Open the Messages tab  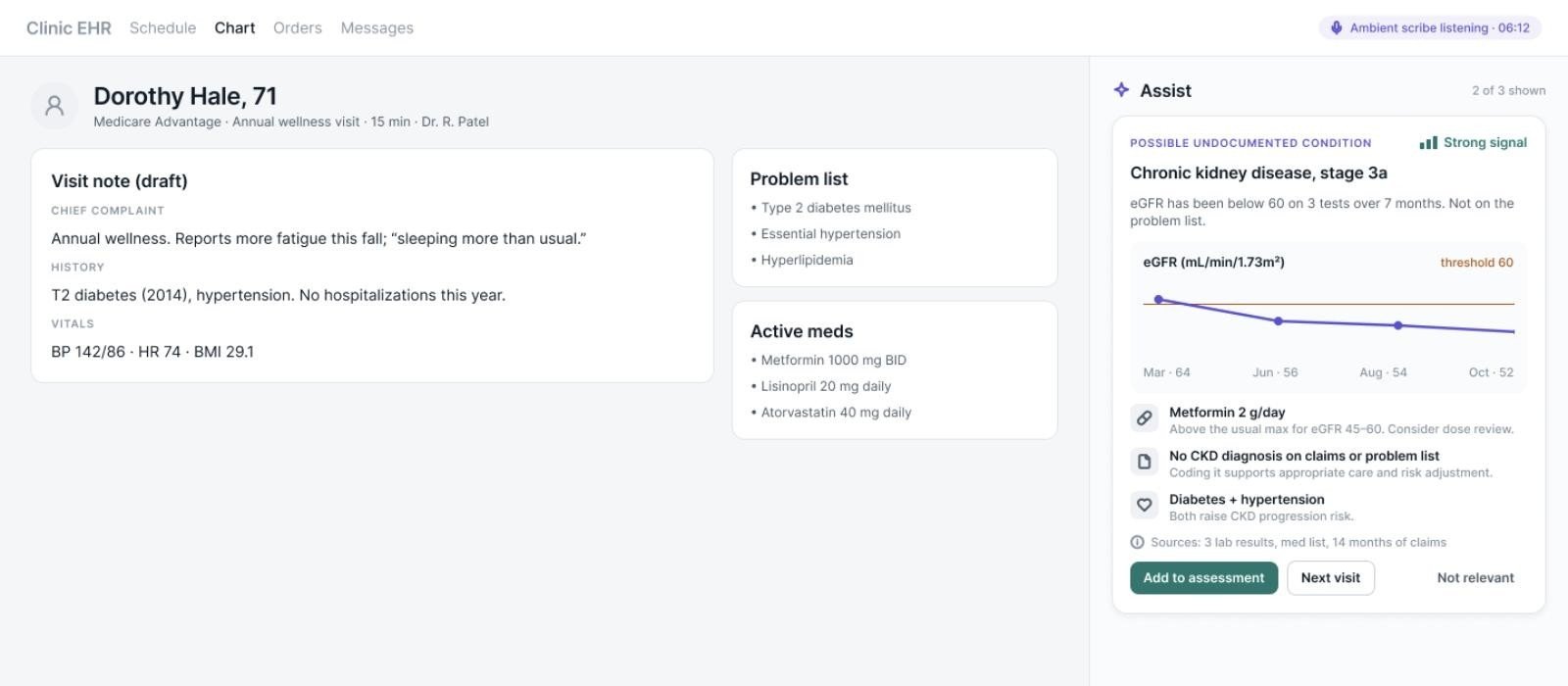tap(377, 27)
